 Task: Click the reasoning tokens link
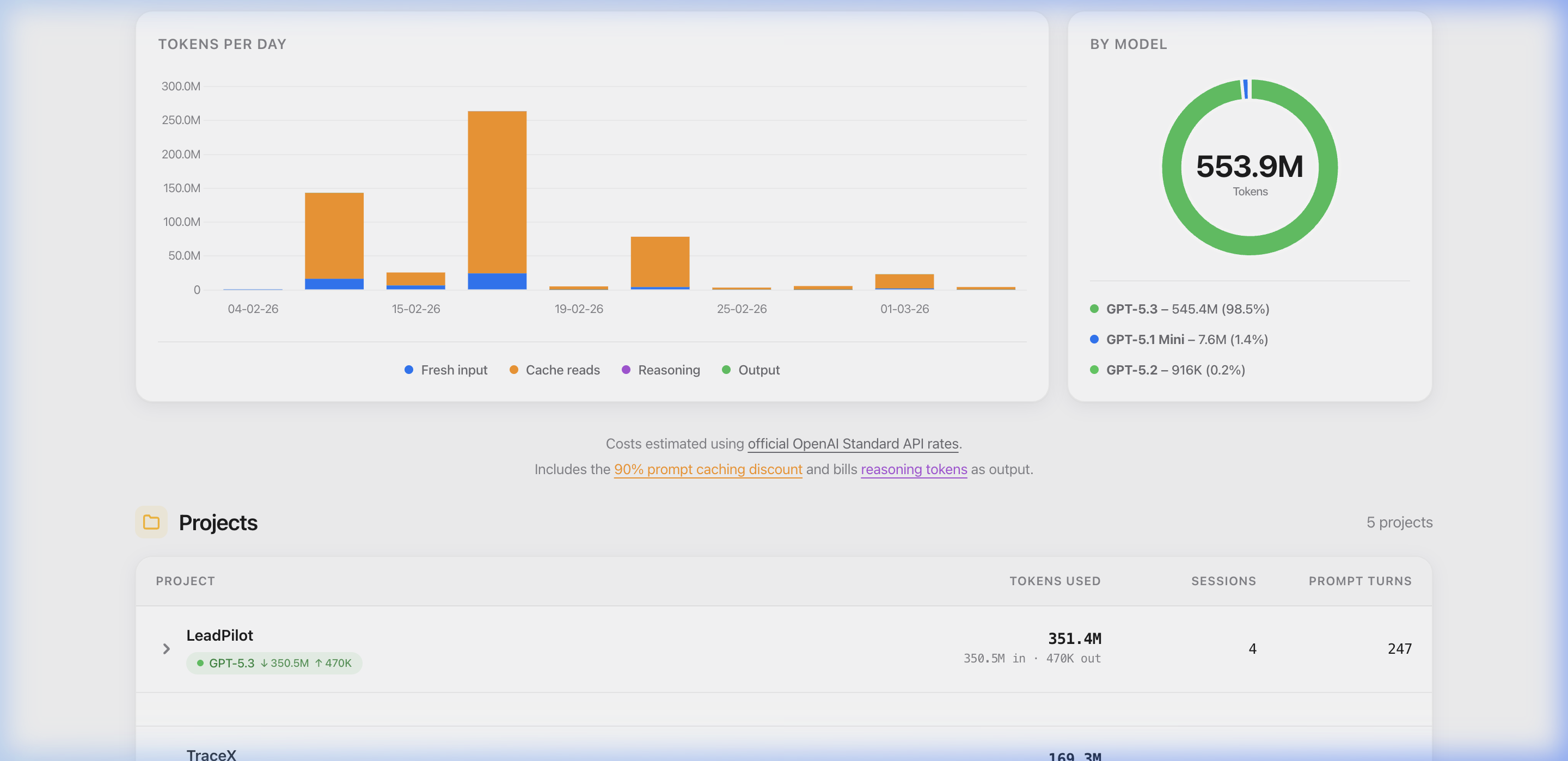click(x=913, y=469)
